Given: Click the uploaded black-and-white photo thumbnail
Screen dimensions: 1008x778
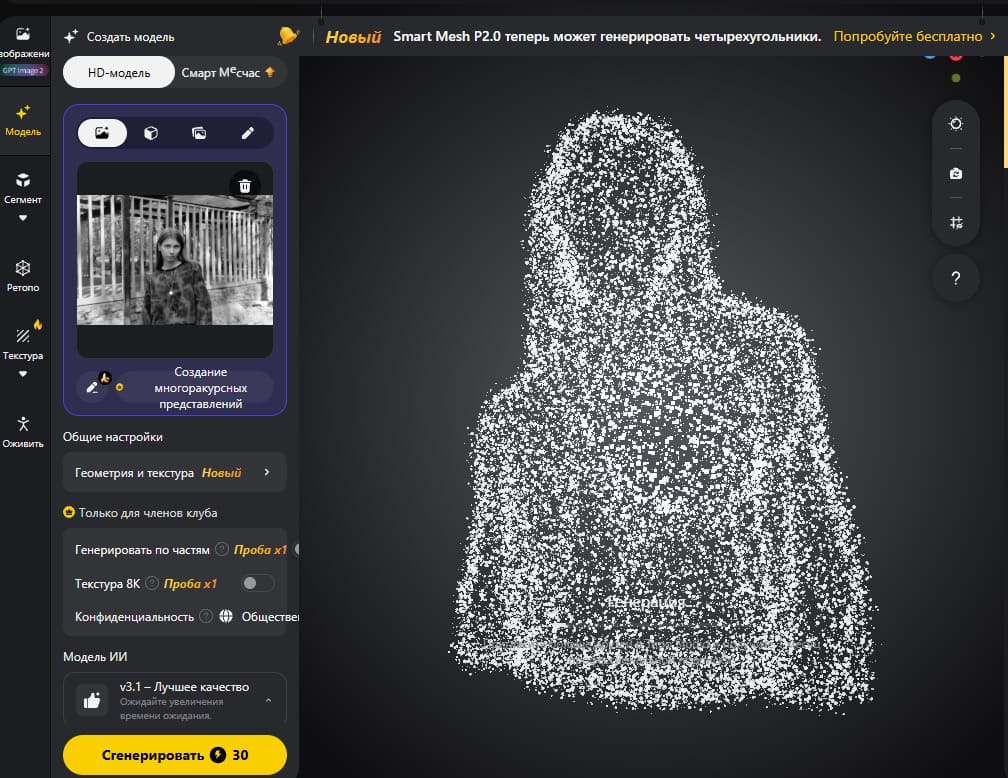Looking at the screenshot, I should (175, 260).
